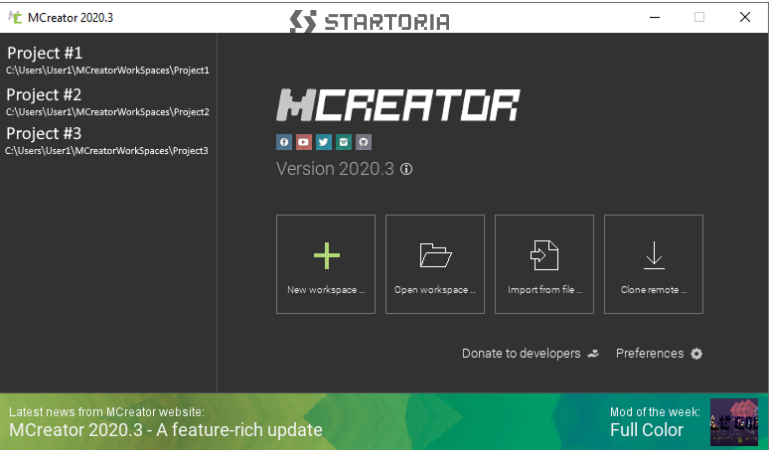Click the MCreator app icon in title bar
This screenshot has width=769, height=450.
tap(15, 18)
